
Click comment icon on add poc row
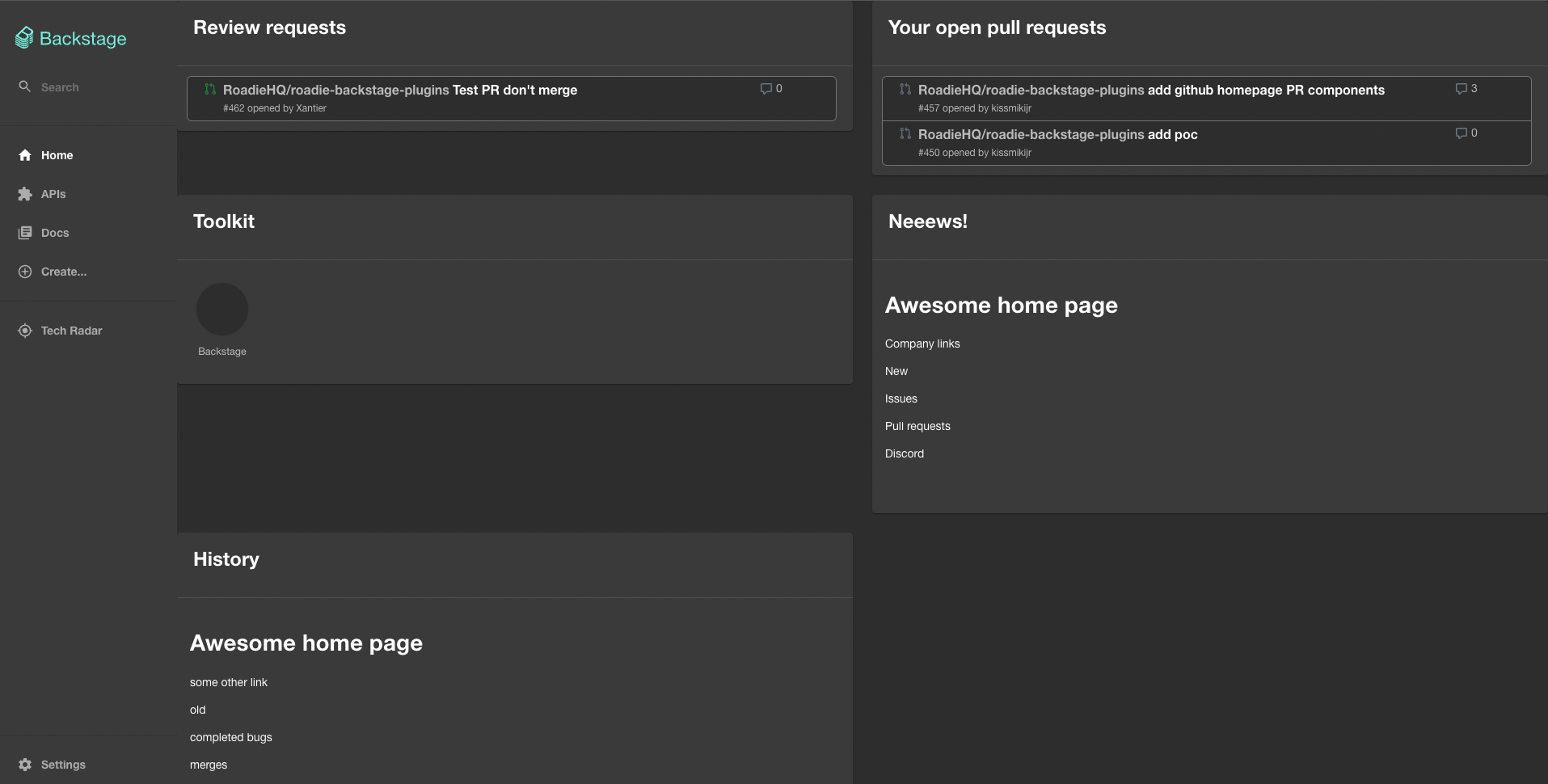[1461, 133]
